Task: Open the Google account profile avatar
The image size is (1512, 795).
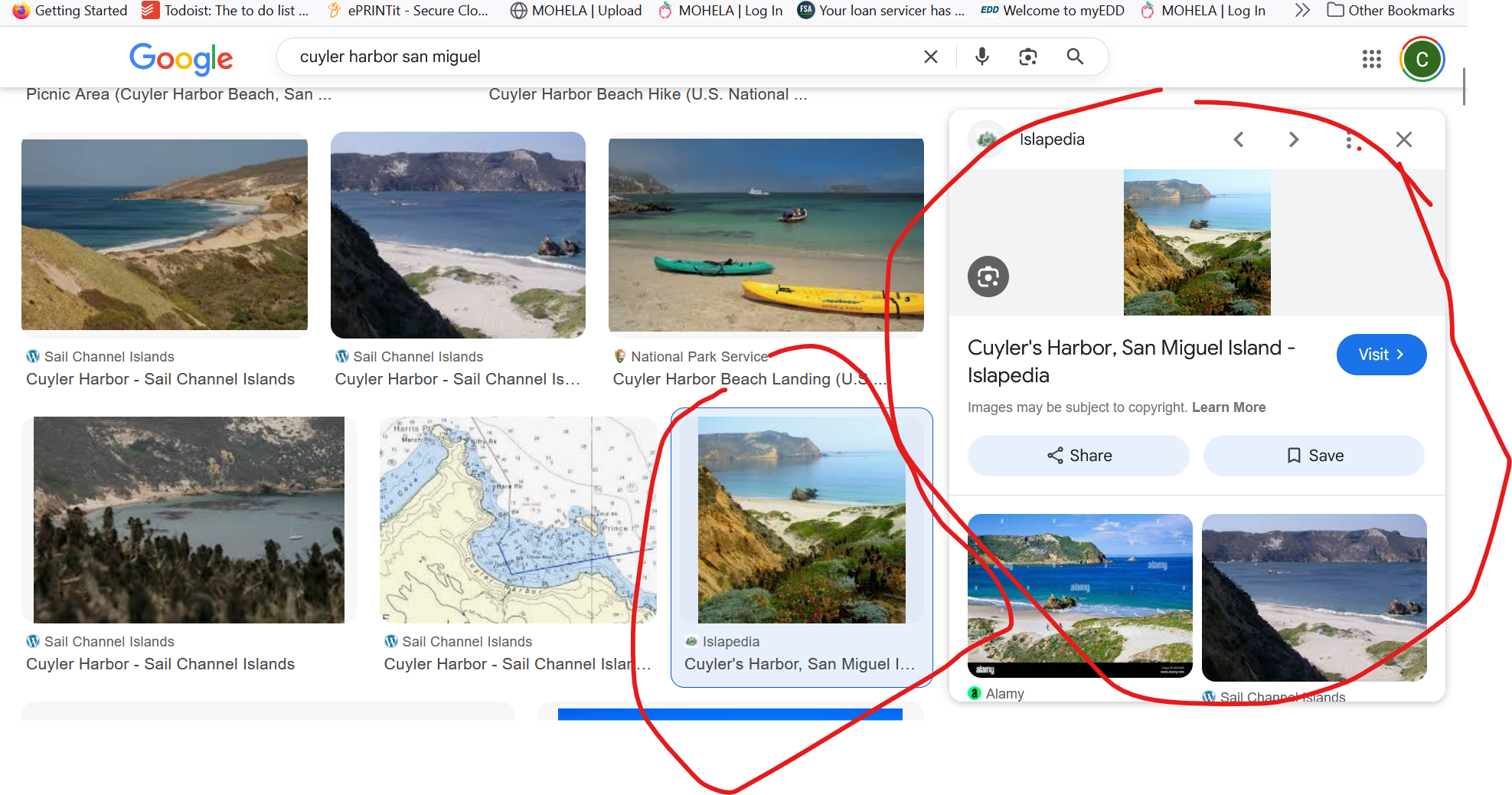Action: tap(1422, 59)
